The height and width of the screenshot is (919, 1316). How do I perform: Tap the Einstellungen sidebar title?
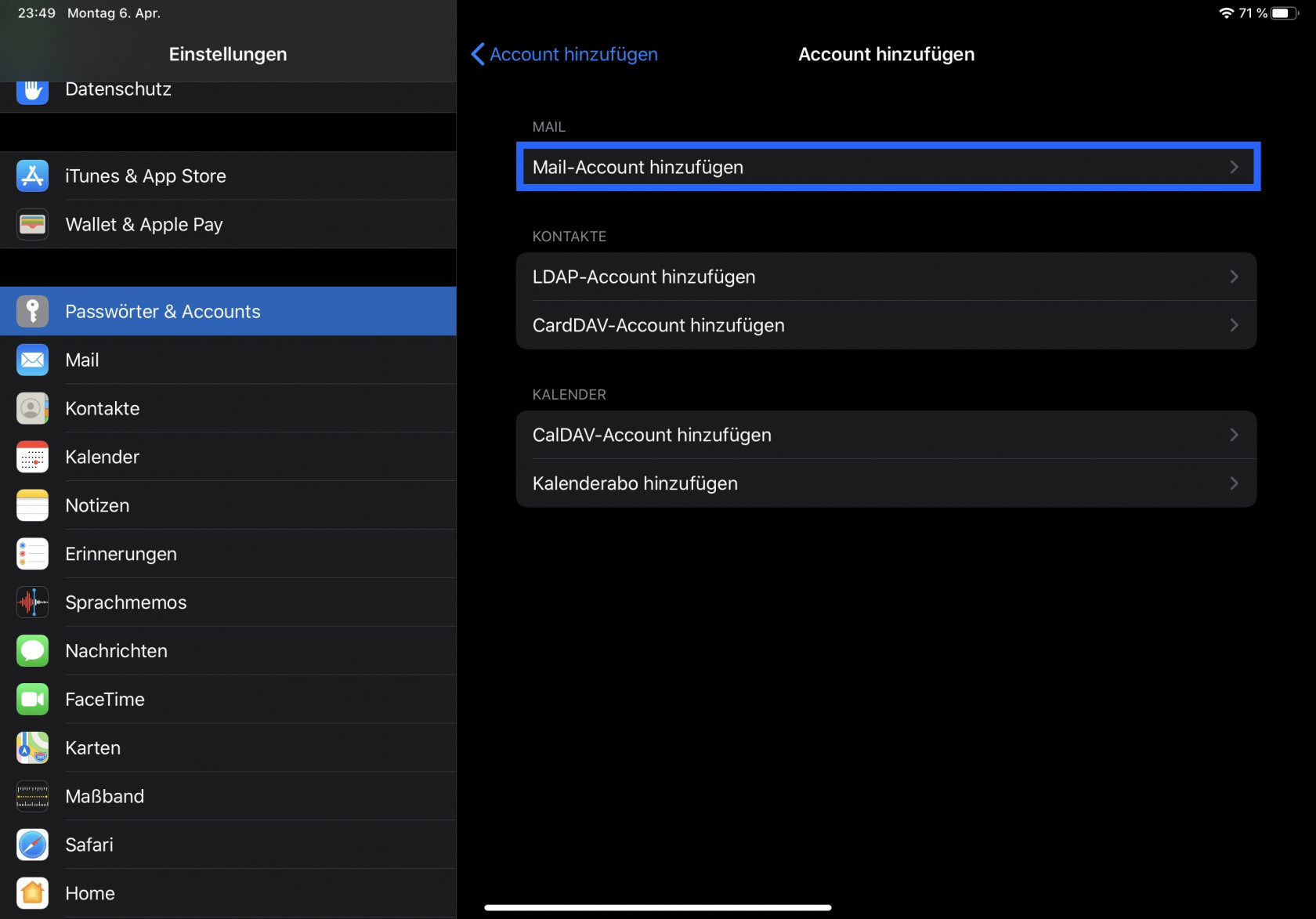click(x=228, y=54)
